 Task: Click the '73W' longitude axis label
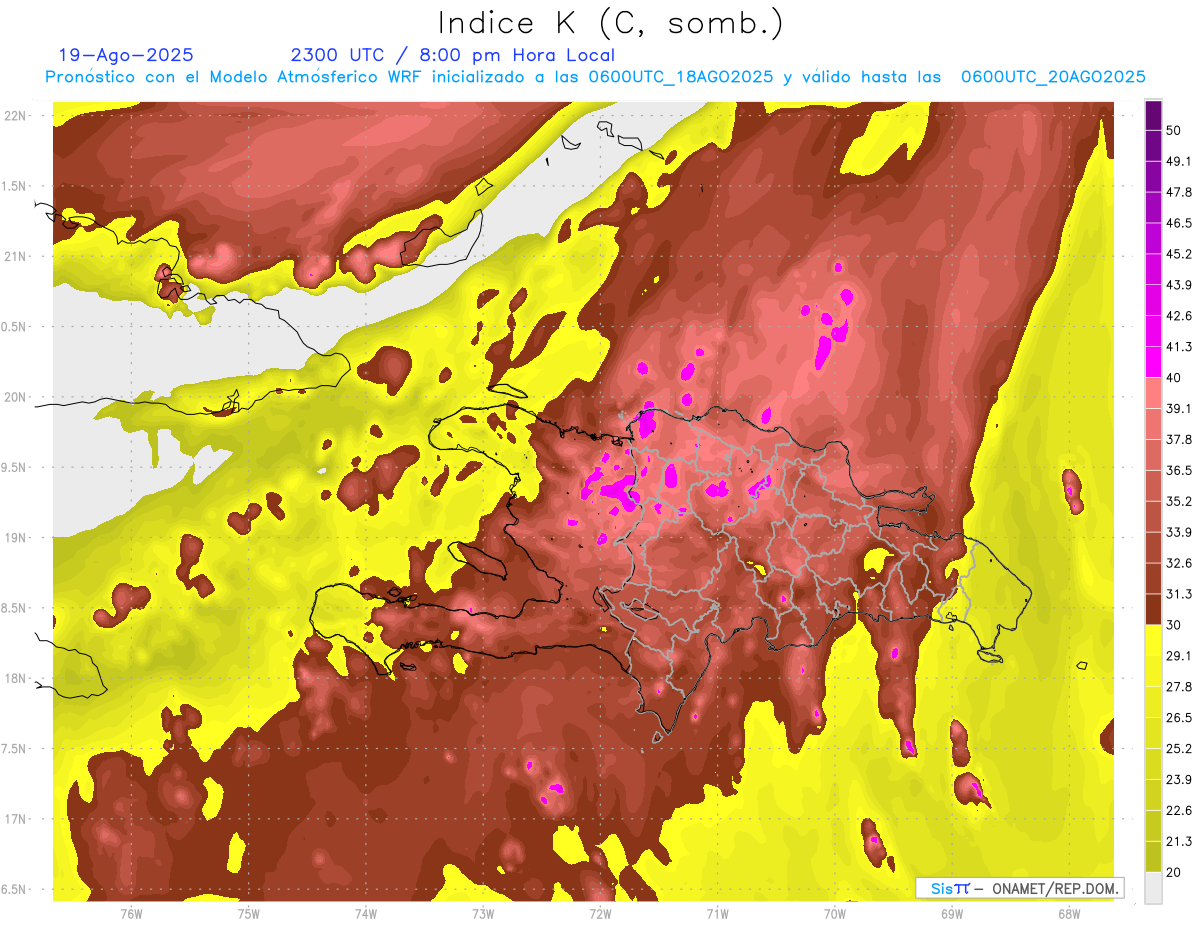pyautogui.click(x=482, y=913)
